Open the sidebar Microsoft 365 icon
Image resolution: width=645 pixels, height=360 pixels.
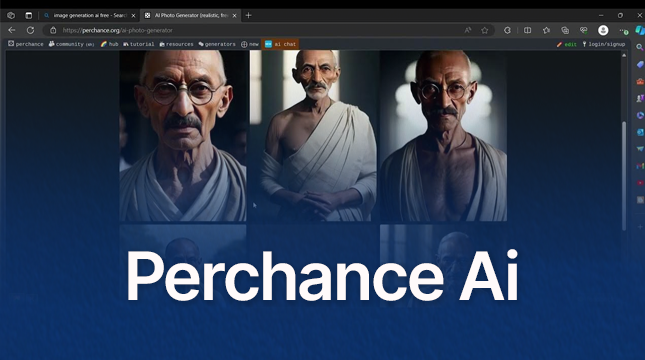[640, 115]
